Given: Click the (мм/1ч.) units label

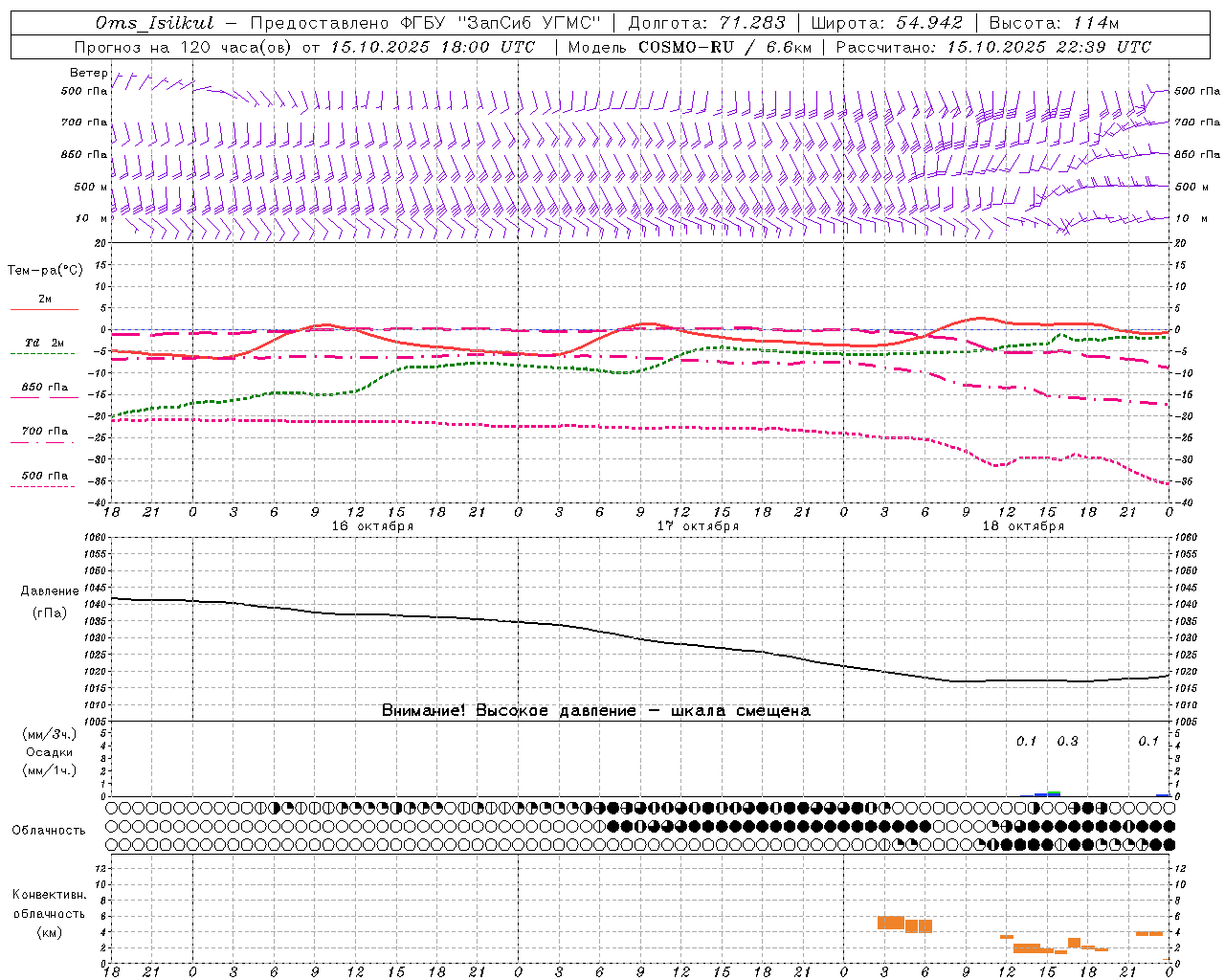Looking at the screenshot, I should [x=49, y=770].
